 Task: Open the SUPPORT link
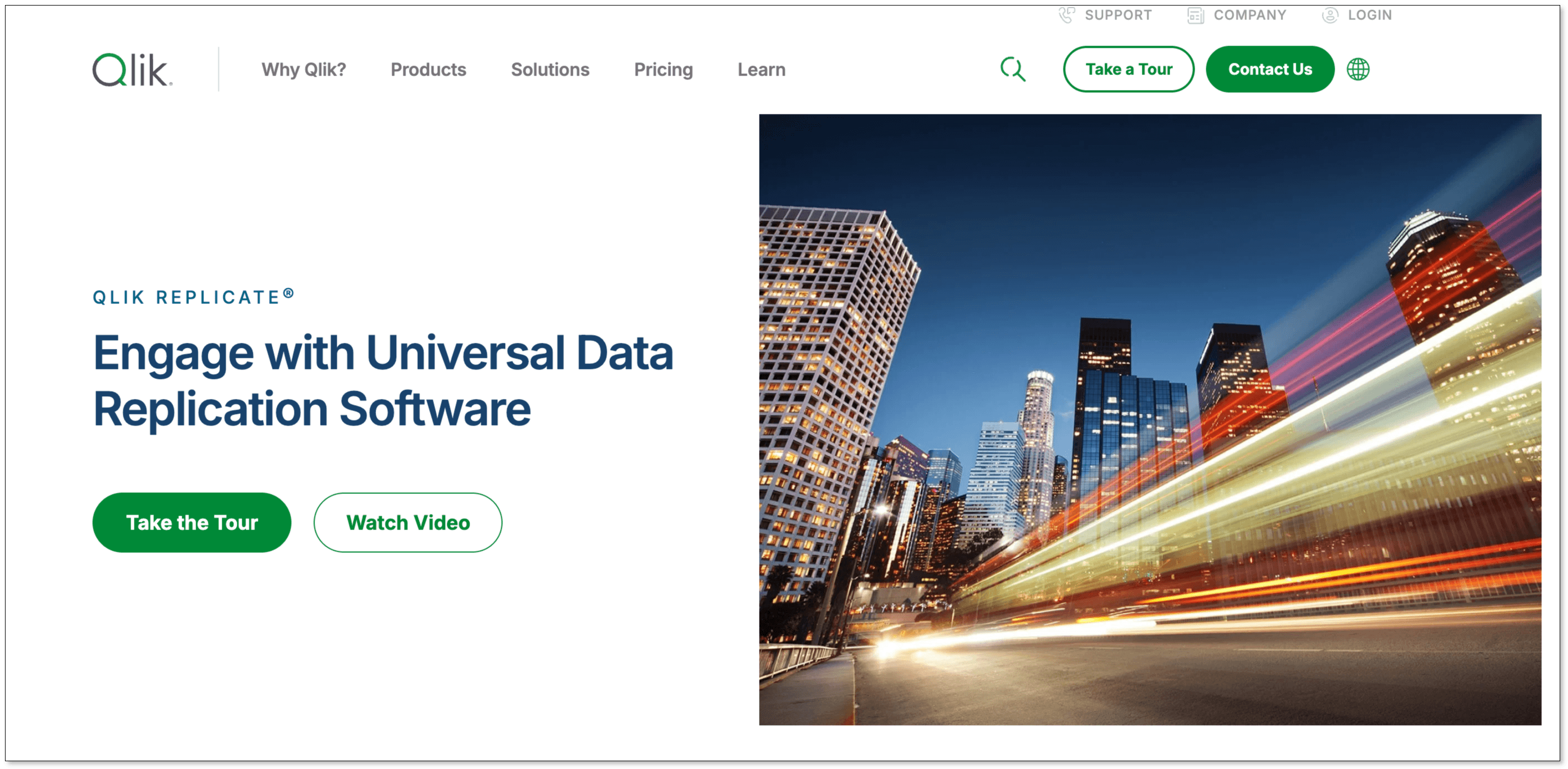[1118, 15]
